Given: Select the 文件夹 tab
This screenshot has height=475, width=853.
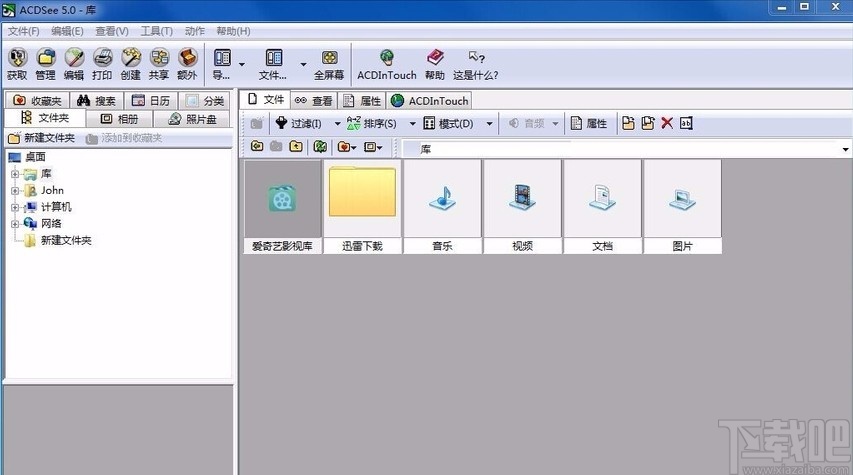Looking at the screenshot, I should click(45, 118).
